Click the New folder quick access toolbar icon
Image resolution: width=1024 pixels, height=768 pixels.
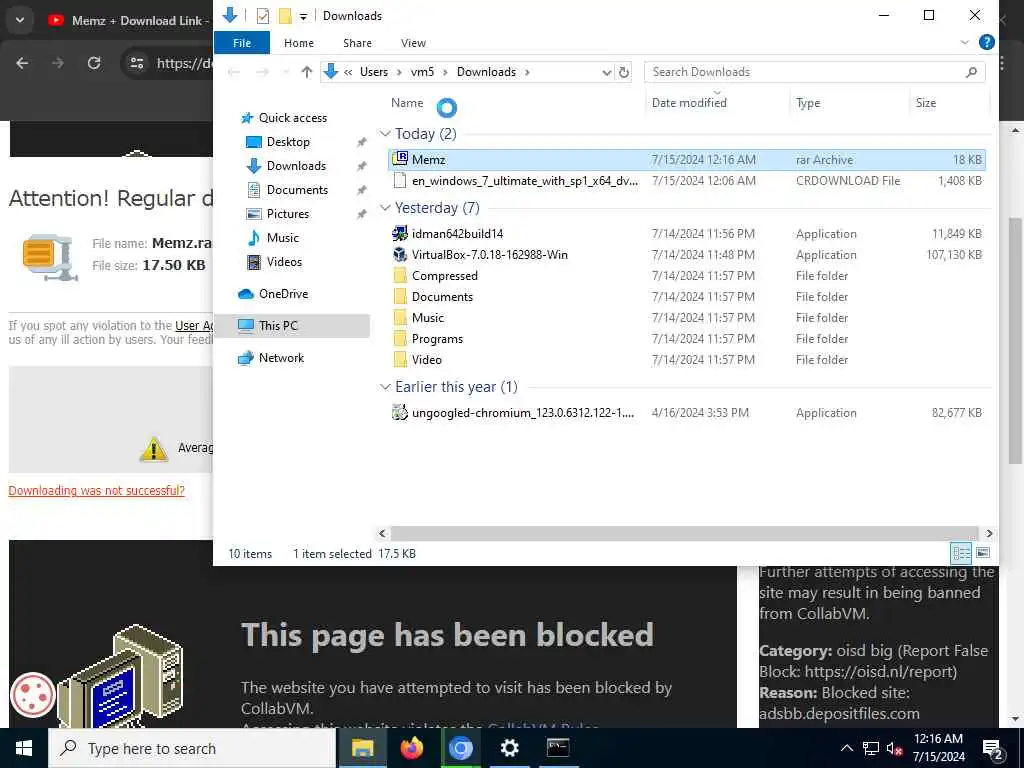pyautogui.click(x=285, y=16)
